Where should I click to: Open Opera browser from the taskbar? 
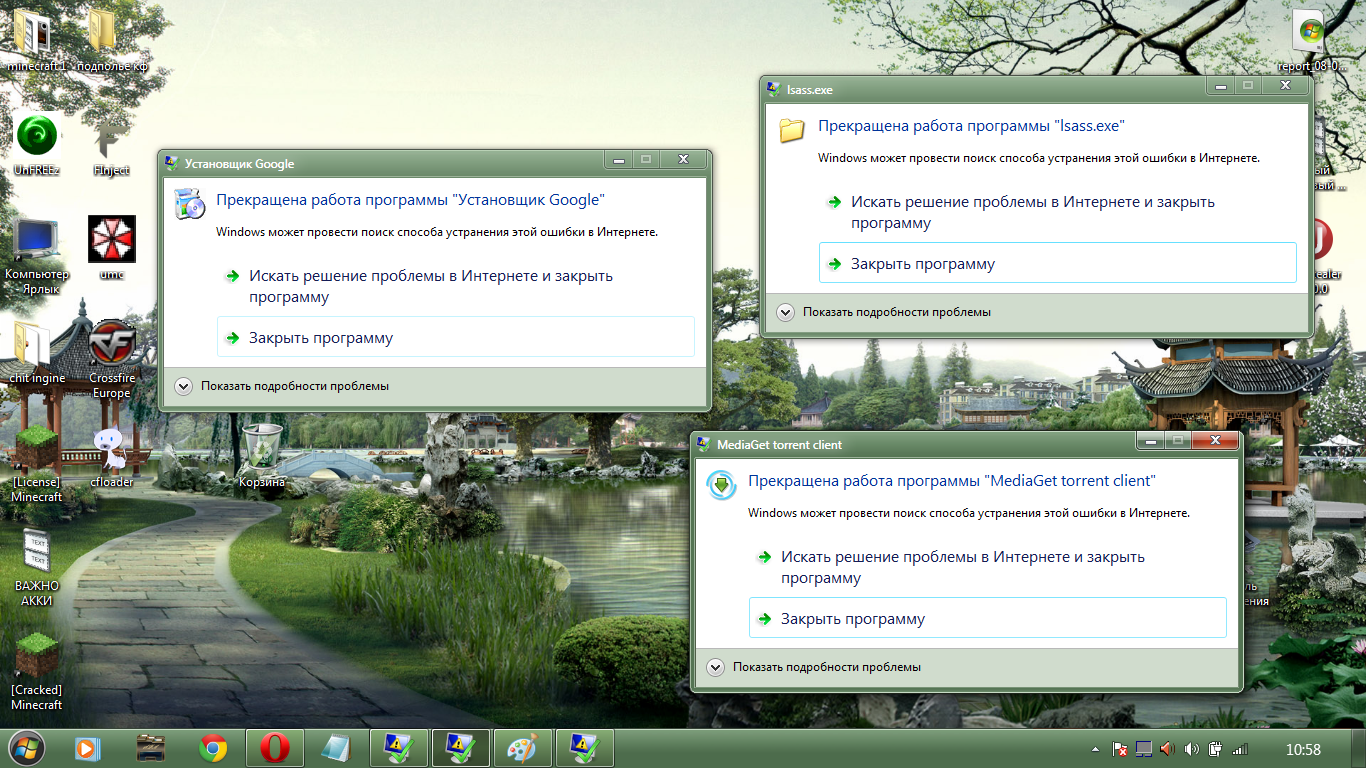275,748
